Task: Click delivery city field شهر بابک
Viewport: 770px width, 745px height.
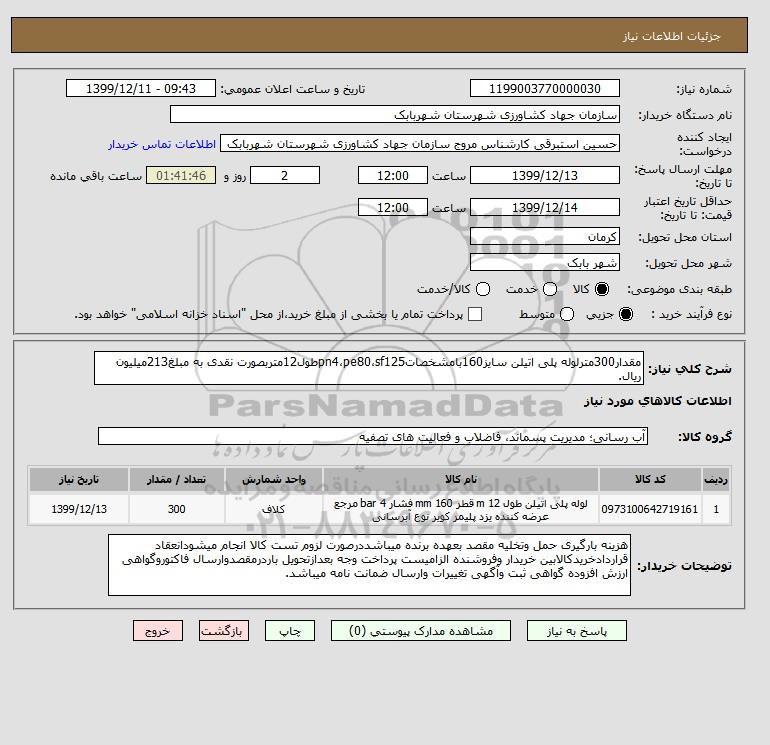Action: pyautogui.click(x=545, y=262)
